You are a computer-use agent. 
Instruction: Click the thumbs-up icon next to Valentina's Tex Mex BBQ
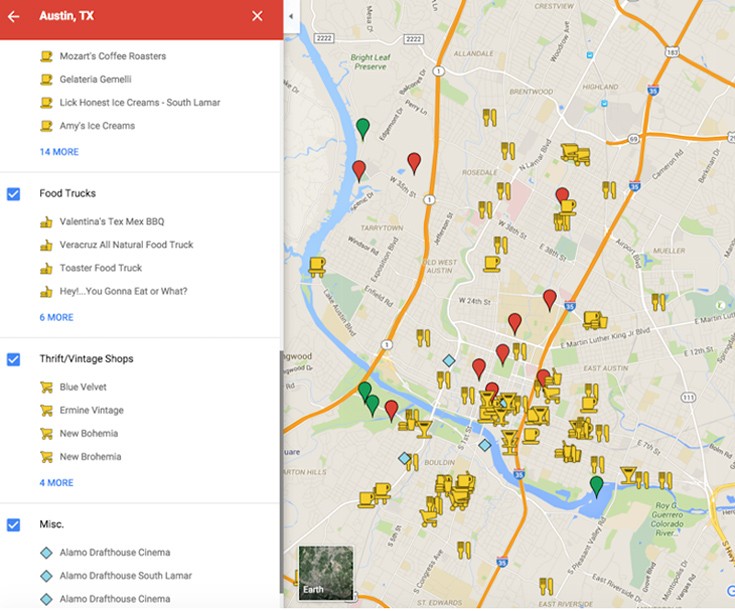pyautogui.click(x=45, y=221)
